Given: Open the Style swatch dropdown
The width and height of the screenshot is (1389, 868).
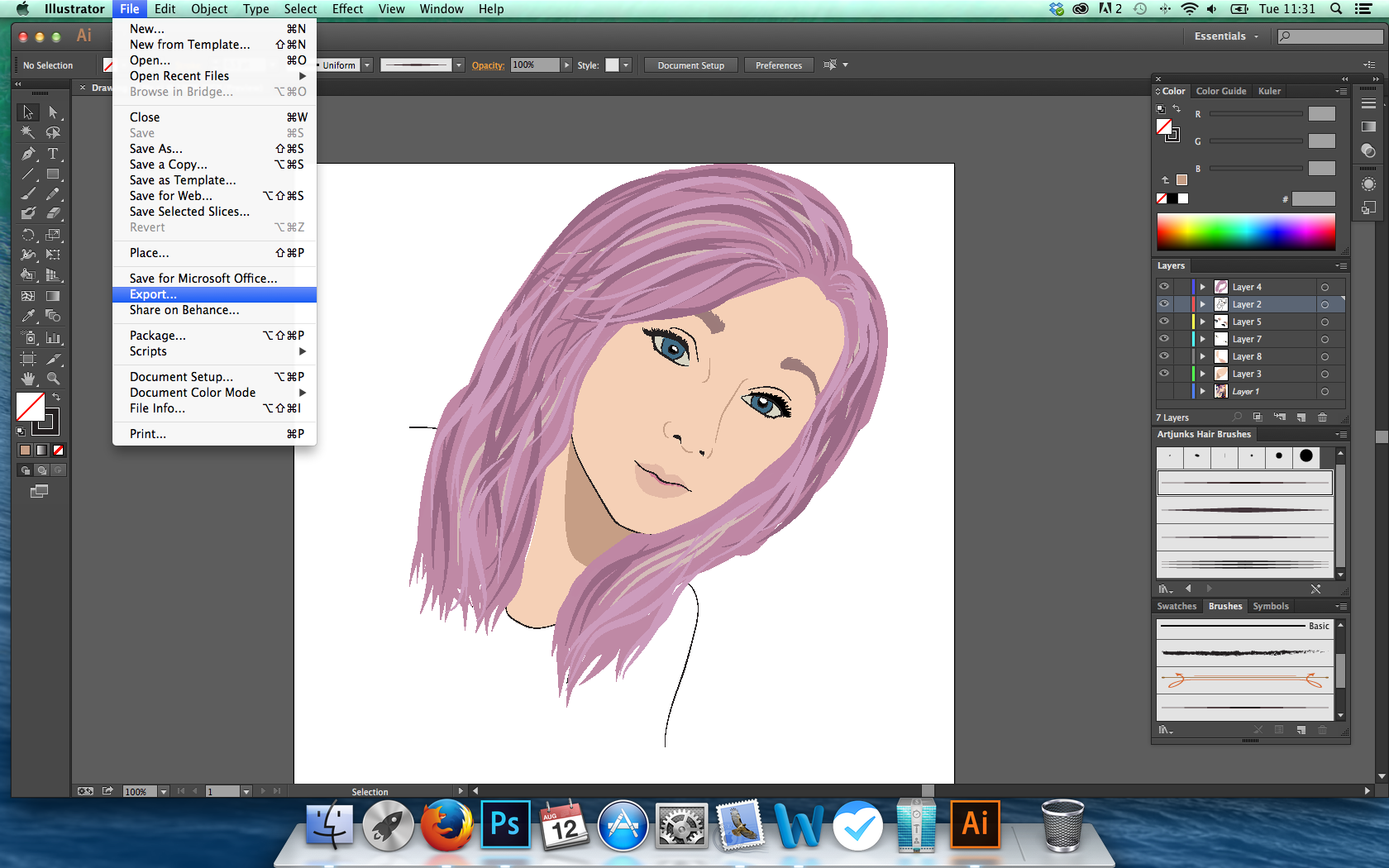Looking at the screenshot, I should tap(626, 64).
